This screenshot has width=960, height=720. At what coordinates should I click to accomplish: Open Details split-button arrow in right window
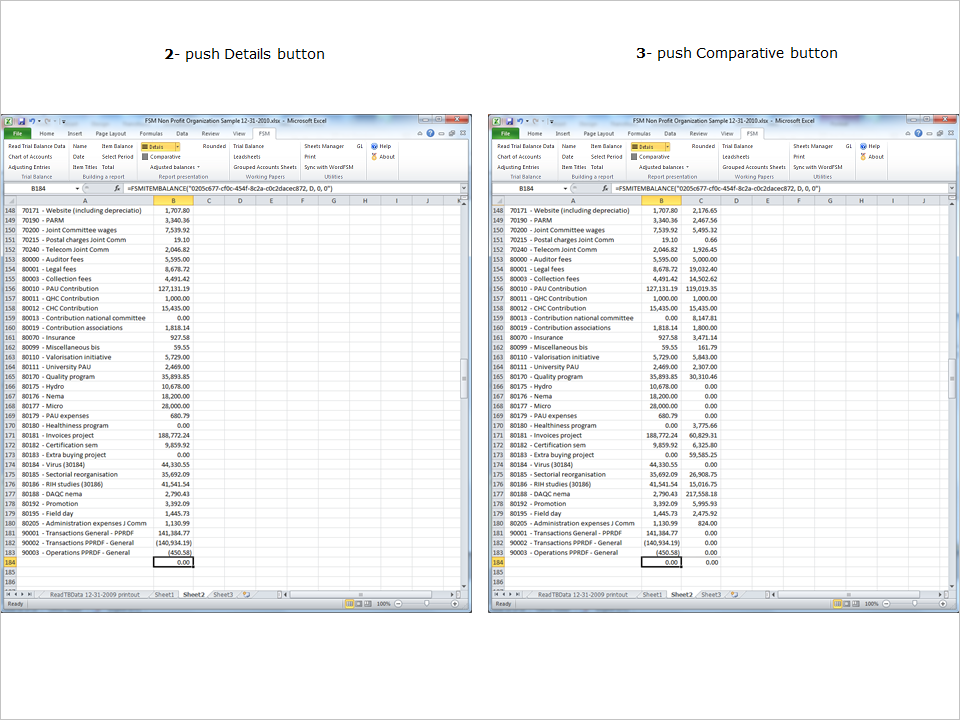pos(665,146)
